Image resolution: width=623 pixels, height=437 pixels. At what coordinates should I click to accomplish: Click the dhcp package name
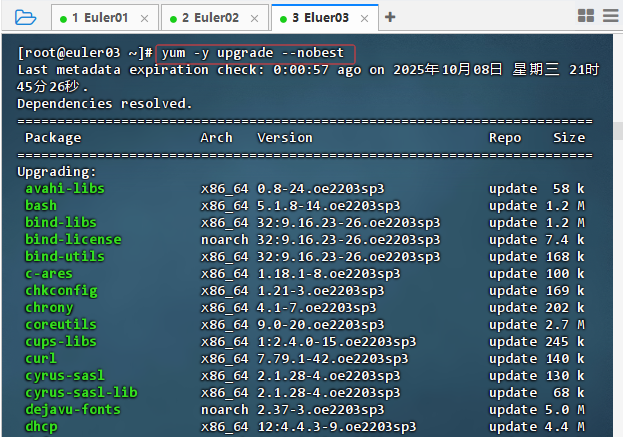coord(41,427)
